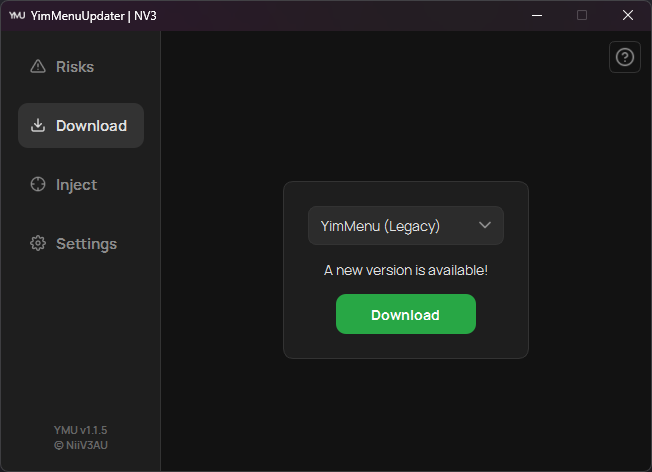Switch to the Download sidebar tab

click(x=81, y=125)
